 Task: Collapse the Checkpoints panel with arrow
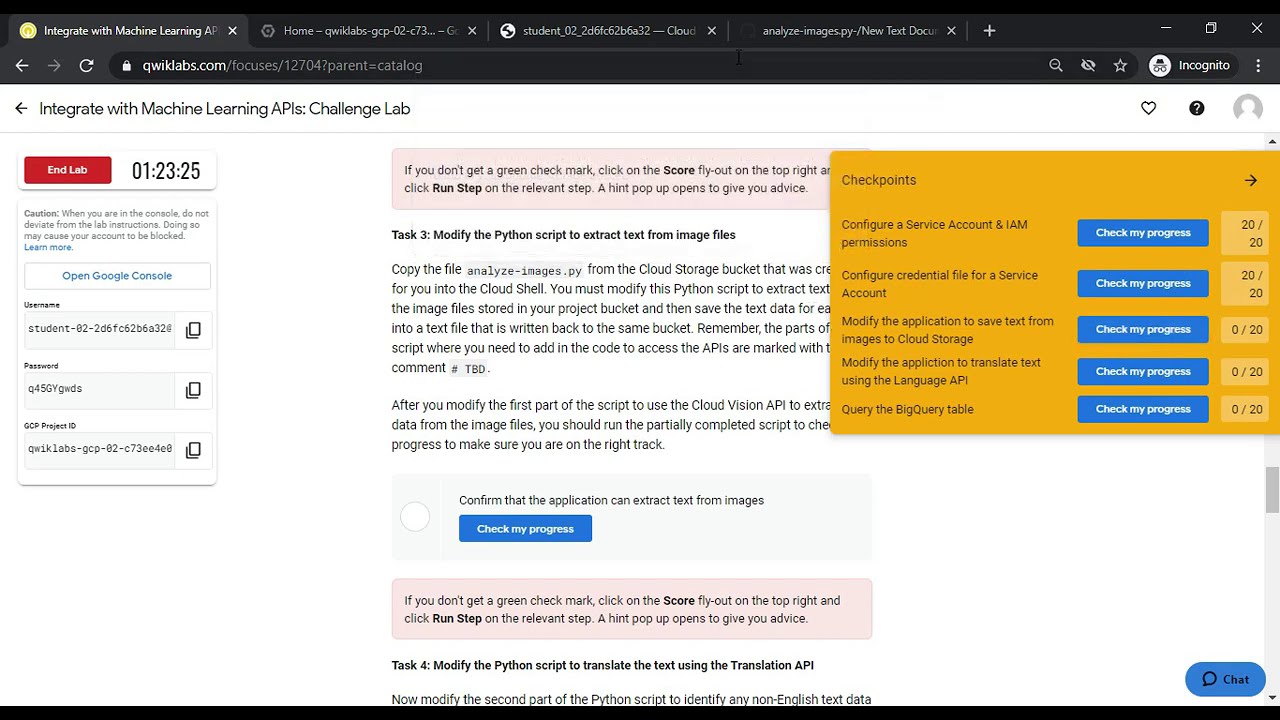coord(1251,180)
